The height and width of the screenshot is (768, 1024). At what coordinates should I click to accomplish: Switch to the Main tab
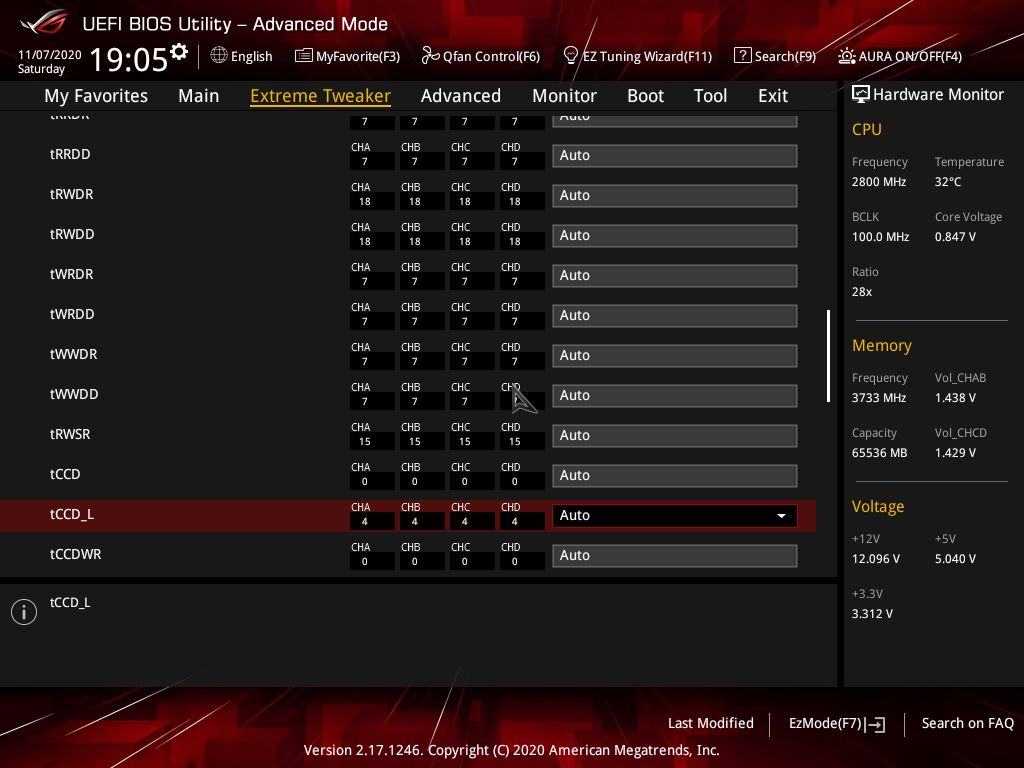(199, 96)
